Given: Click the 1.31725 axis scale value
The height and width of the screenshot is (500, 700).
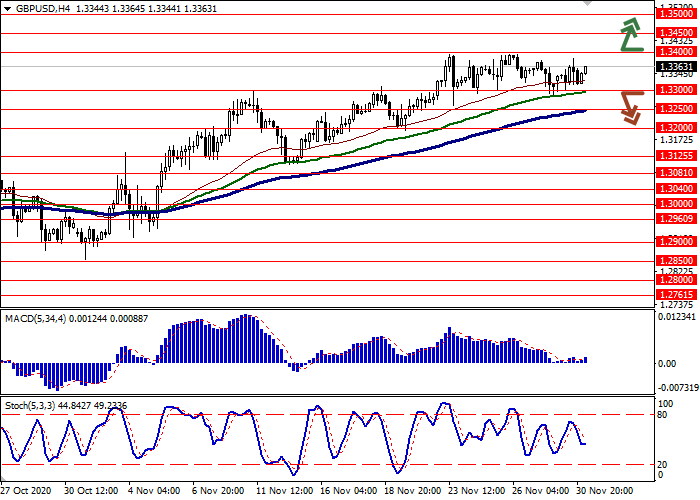Looking at the screenshot, I should click(x=677, y=141).
